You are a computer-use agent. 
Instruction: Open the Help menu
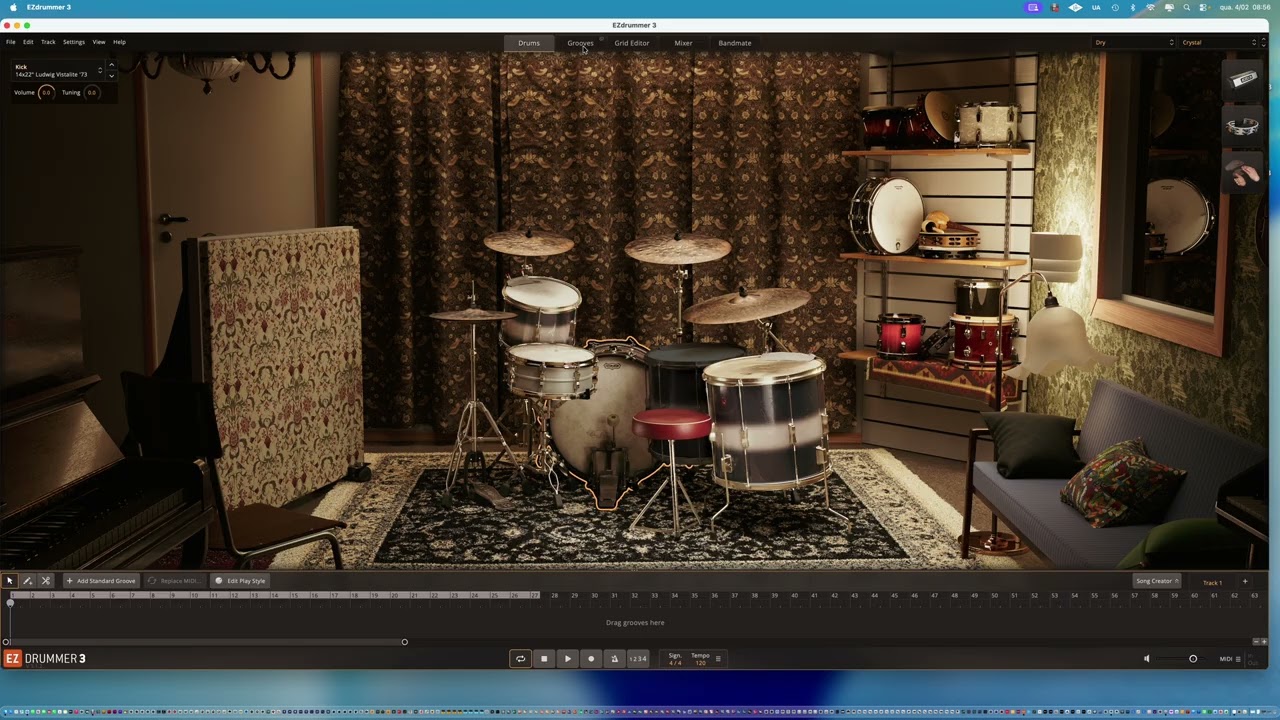[119, 42]
